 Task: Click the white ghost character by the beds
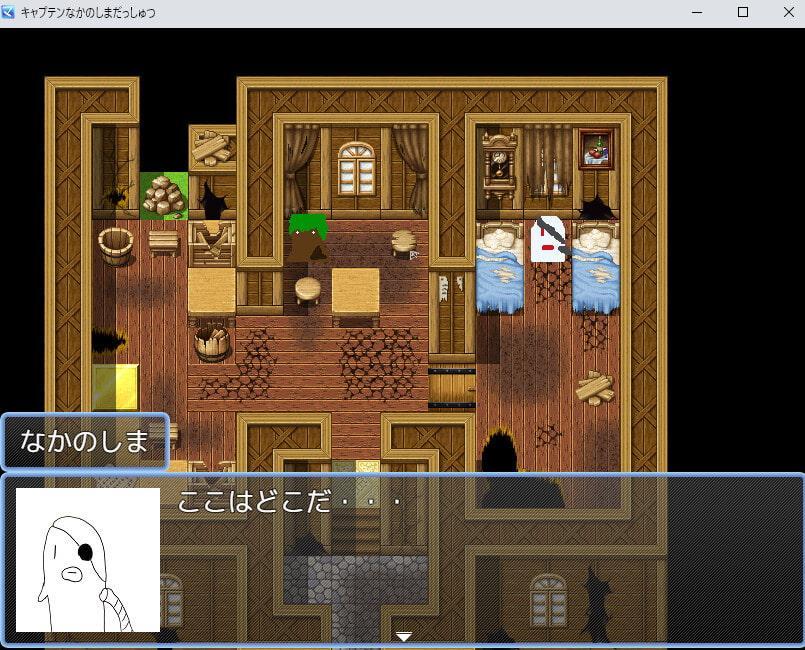547,240
